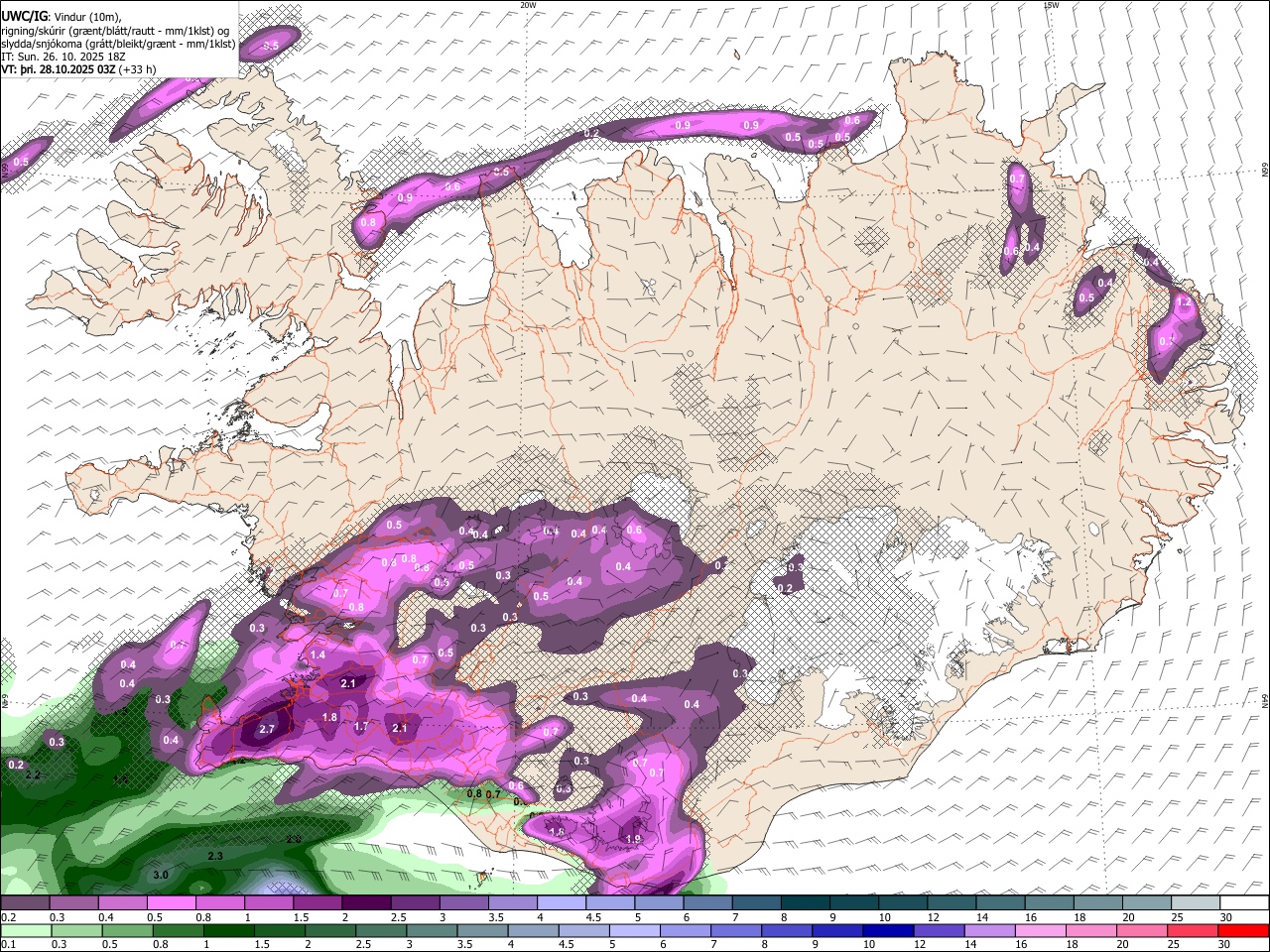Click the bold UWC/IG title text

[x=24, y=16]
